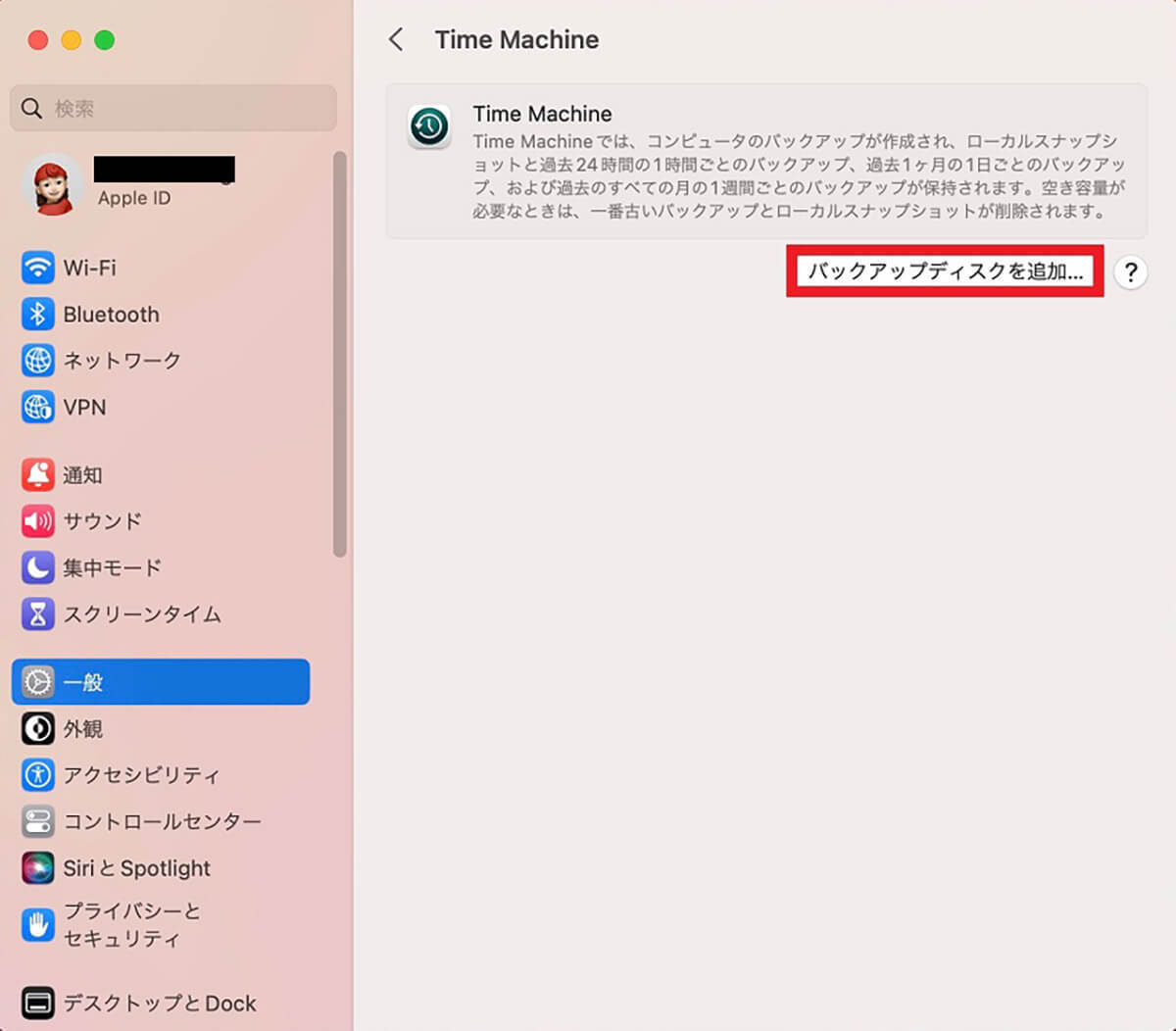Click the スクリーンタイム hourglass icon
The height and width of the screenshot is (1031, 1176).
coord(38,614)
